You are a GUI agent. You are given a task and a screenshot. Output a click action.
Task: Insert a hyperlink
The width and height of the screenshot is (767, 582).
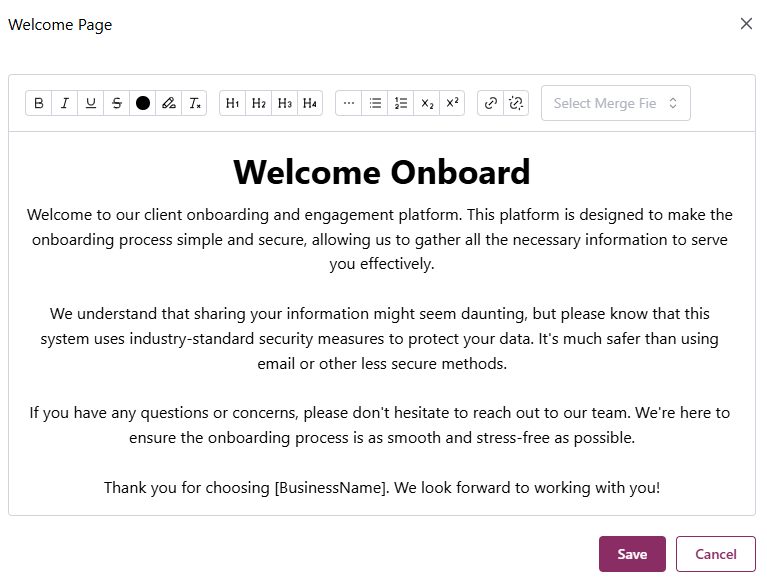click(491, 103)
